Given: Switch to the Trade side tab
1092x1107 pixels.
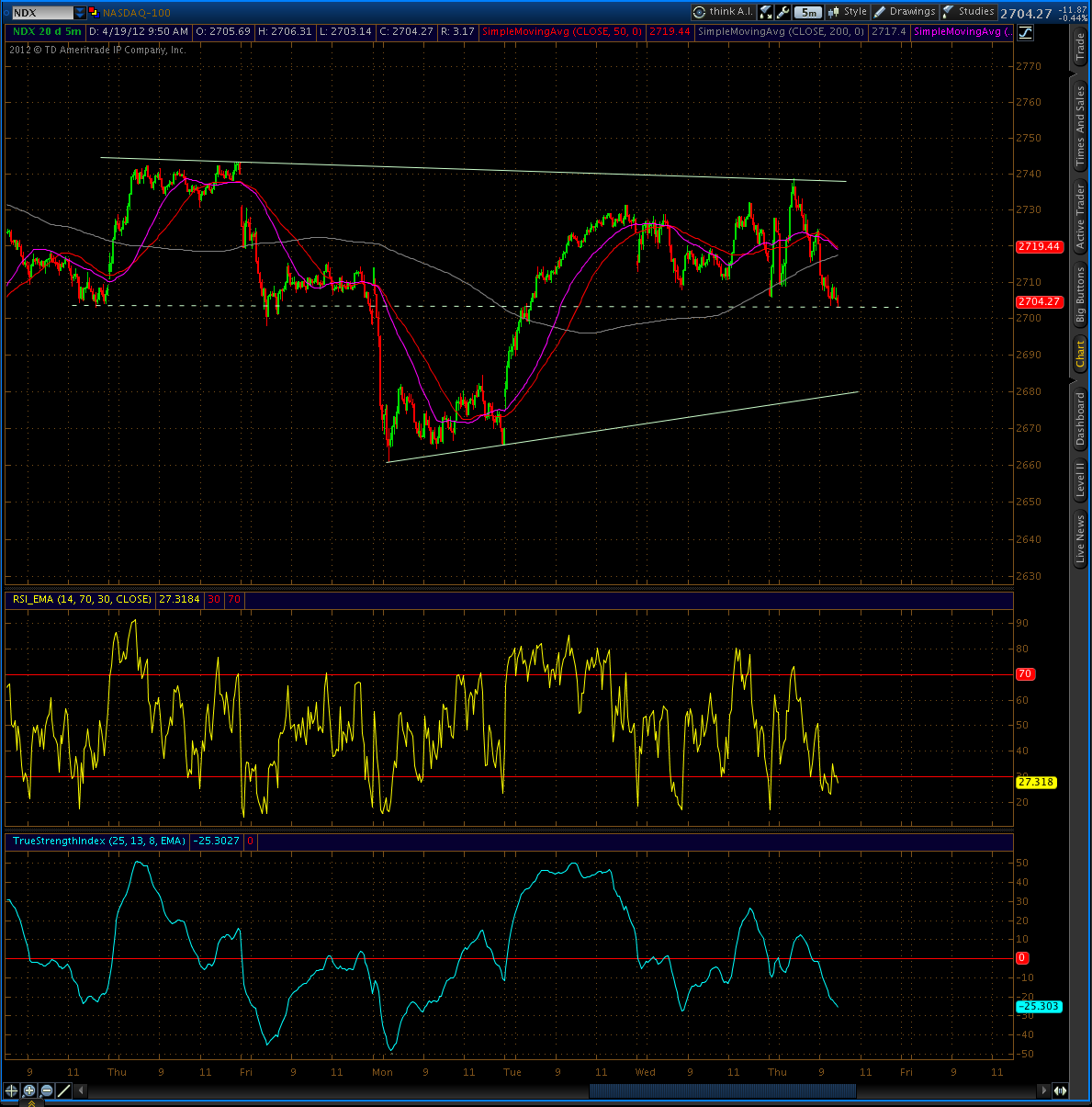Looking at the screenshot, I should click(1081, 47).
